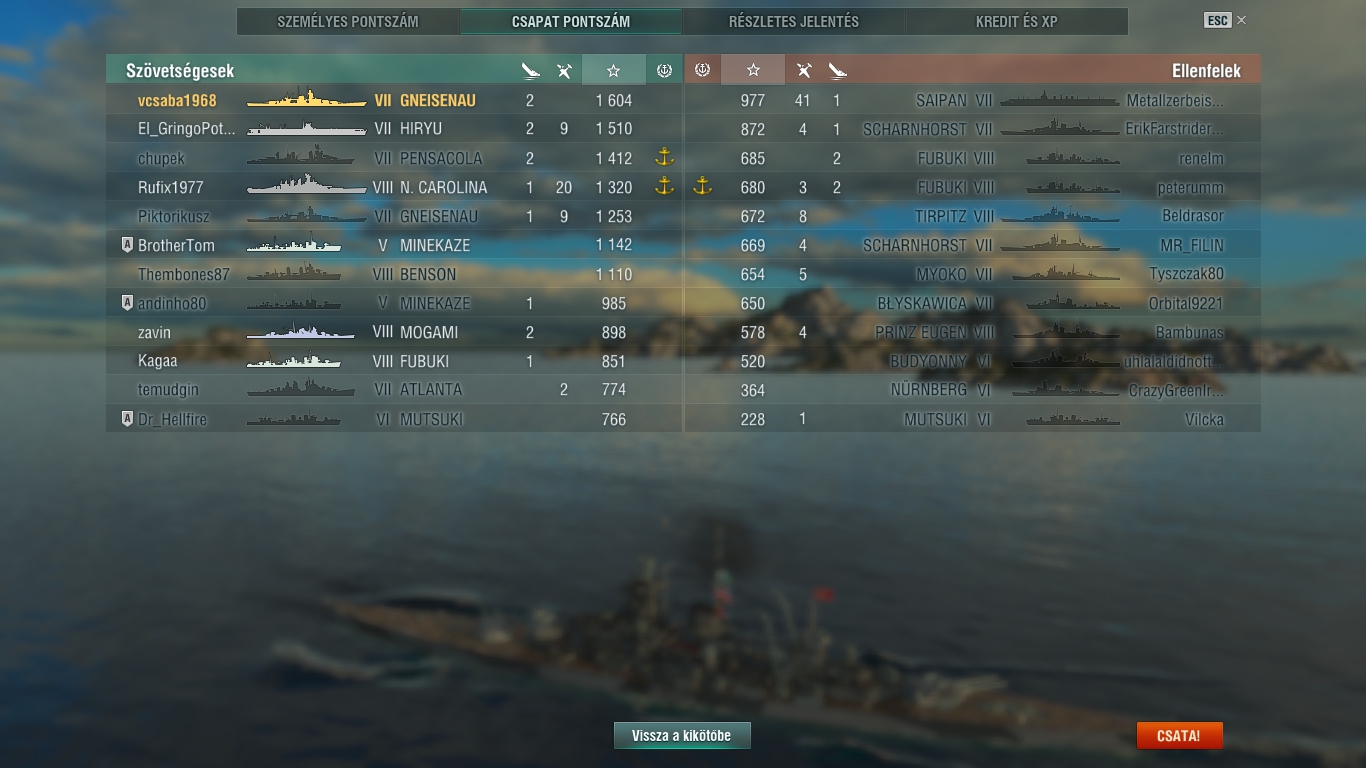The width and height of the screenshot is (1366, 768).
Task: Sort allies by ships destroyed icon
Action: (530, 70)
